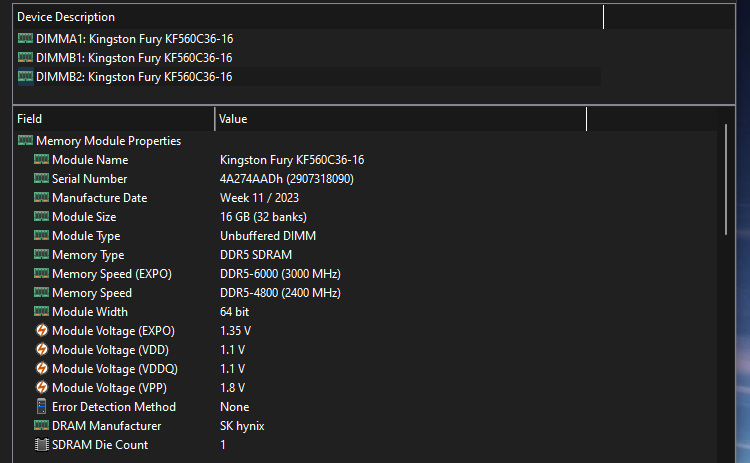Click the Error Detection Method icon

tap(41, 407)
